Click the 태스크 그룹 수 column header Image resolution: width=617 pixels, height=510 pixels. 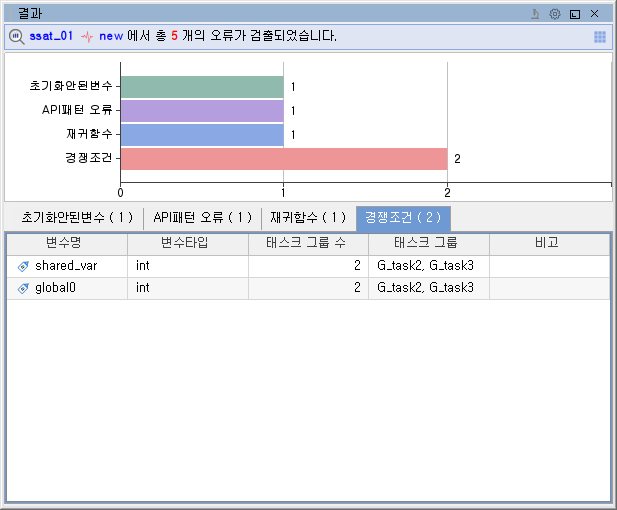pyautogui.click(x=307, y=243)
